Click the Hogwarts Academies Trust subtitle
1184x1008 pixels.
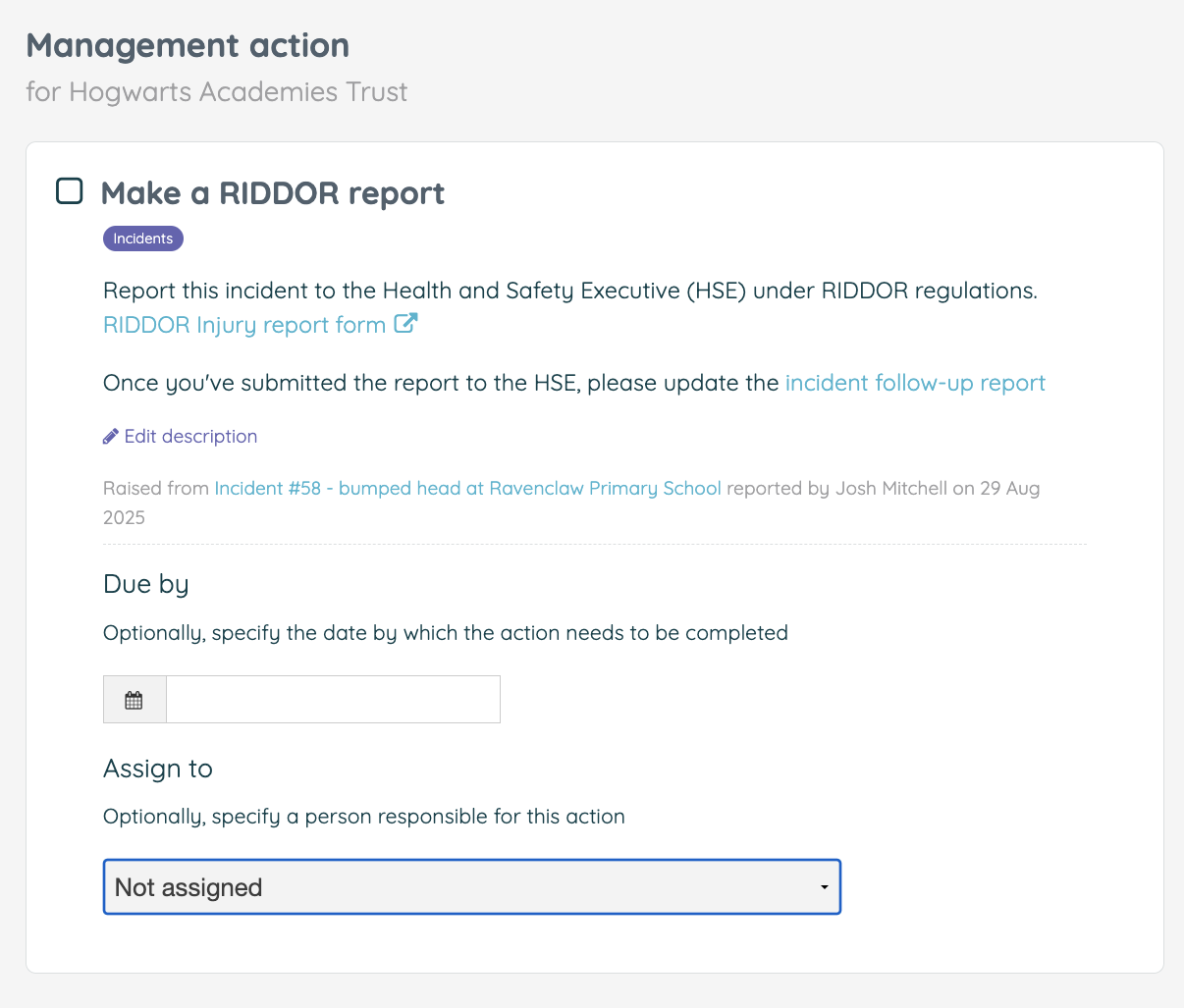pos(216,91)
